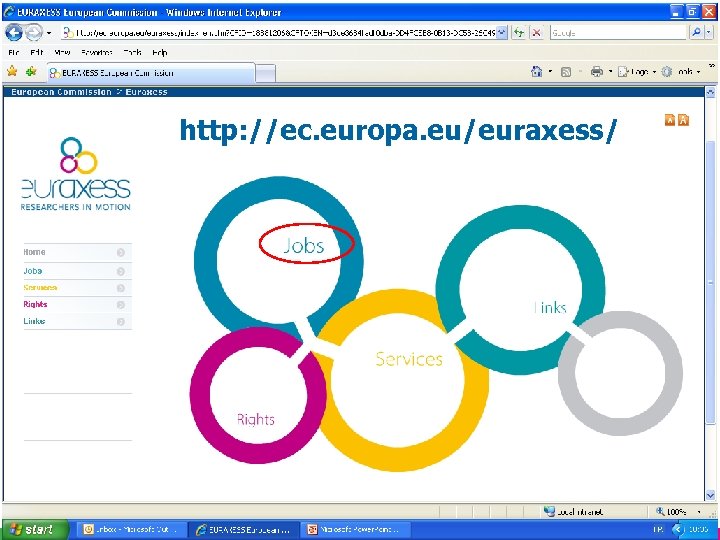
Task: Click the Local intranet zone status icon
Action: pos(549,511)
